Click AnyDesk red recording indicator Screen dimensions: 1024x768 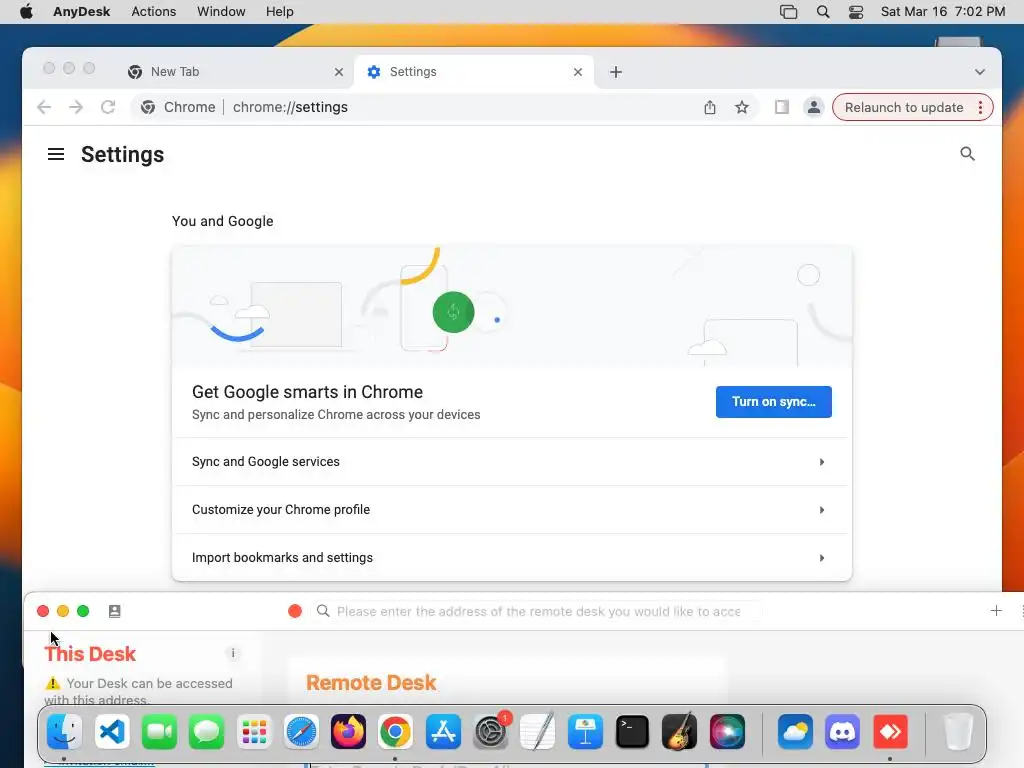pyautogui.click(x=295, y=611)
